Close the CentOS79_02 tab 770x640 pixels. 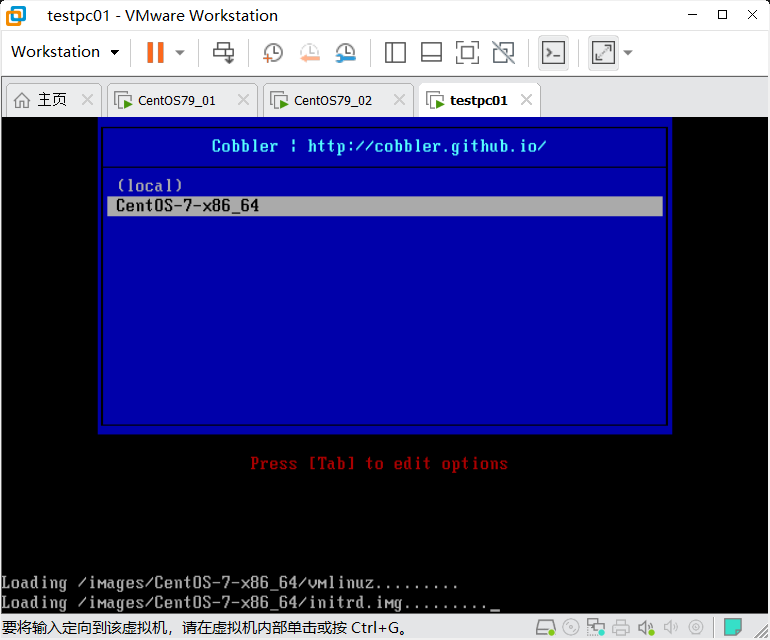coord(399,100)
